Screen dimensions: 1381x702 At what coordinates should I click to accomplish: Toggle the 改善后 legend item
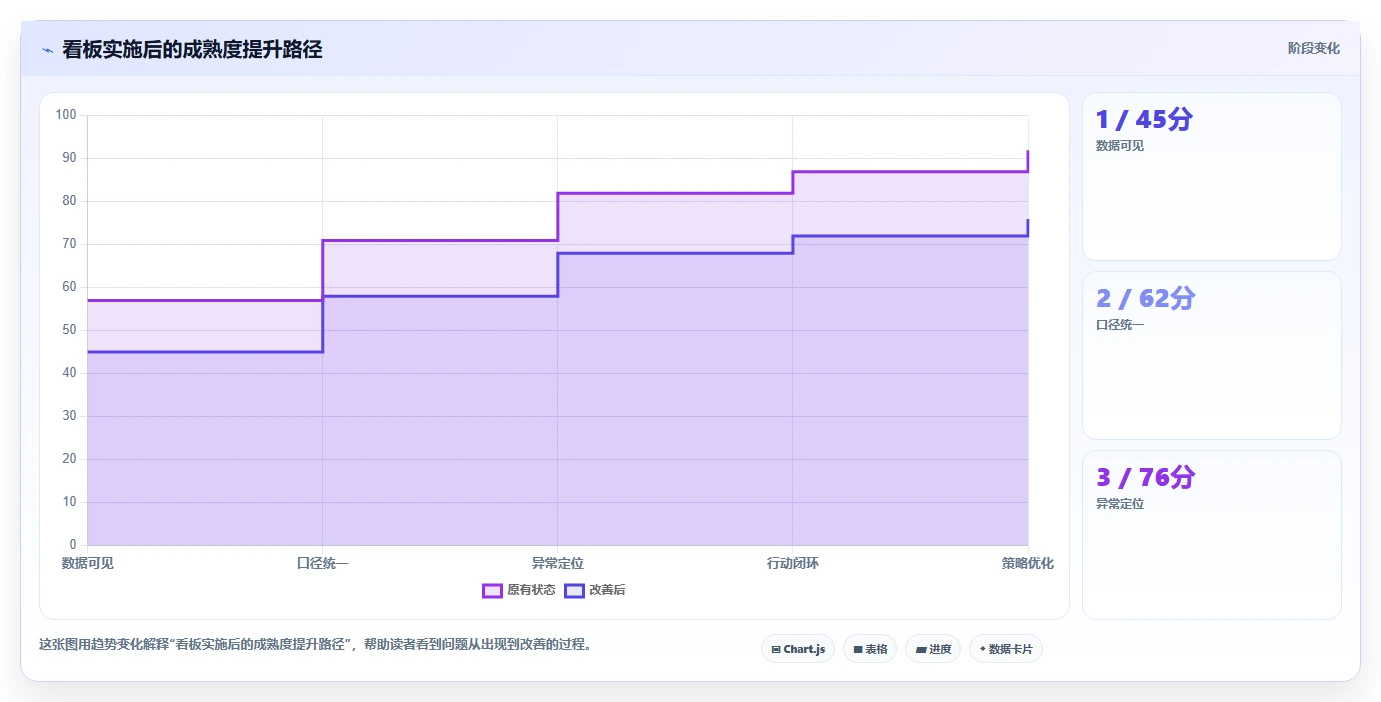point(595,590)
